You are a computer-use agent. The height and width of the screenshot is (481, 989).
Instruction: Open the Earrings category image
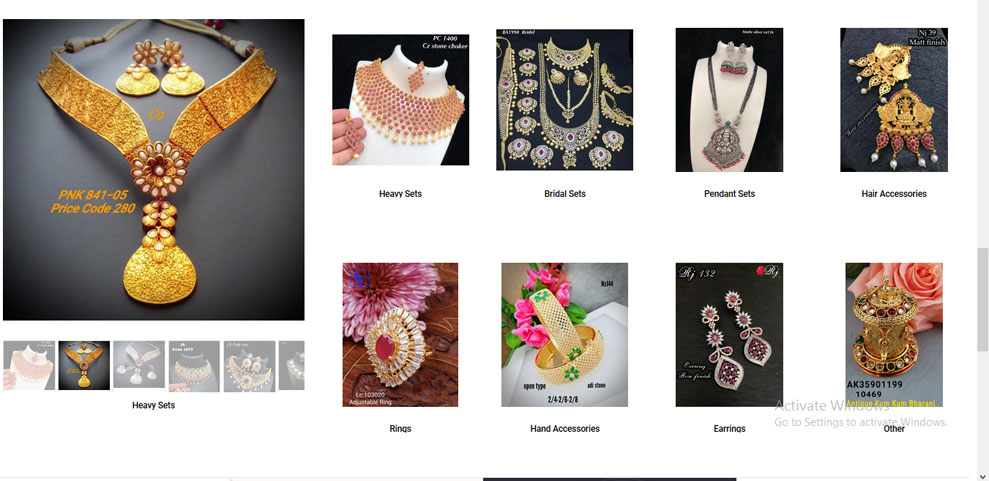(729, 335)
